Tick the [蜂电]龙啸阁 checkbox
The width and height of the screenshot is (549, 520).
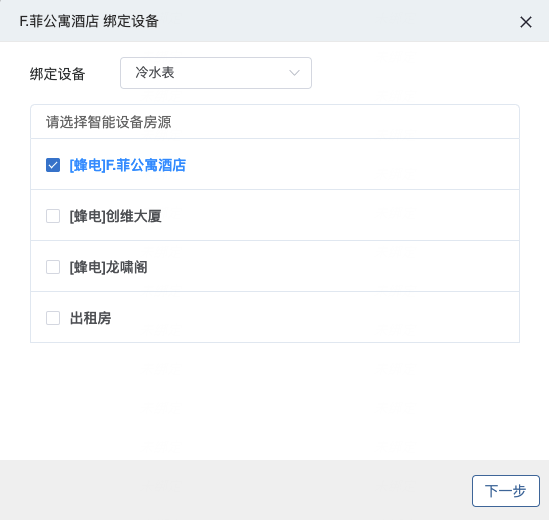point(53,267)
